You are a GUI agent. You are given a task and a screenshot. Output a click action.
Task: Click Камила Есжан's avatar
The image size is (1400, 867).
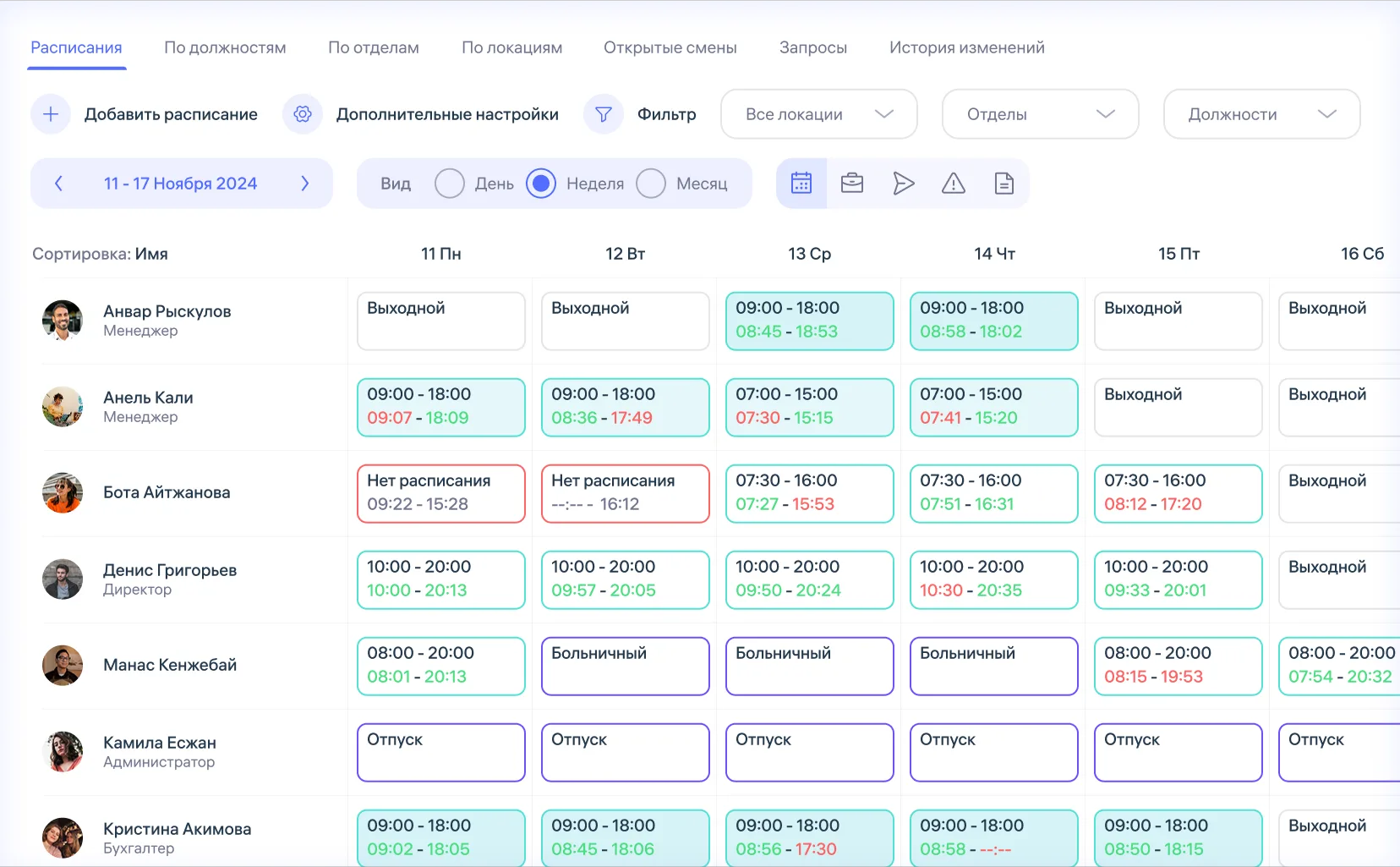point(63,752)
